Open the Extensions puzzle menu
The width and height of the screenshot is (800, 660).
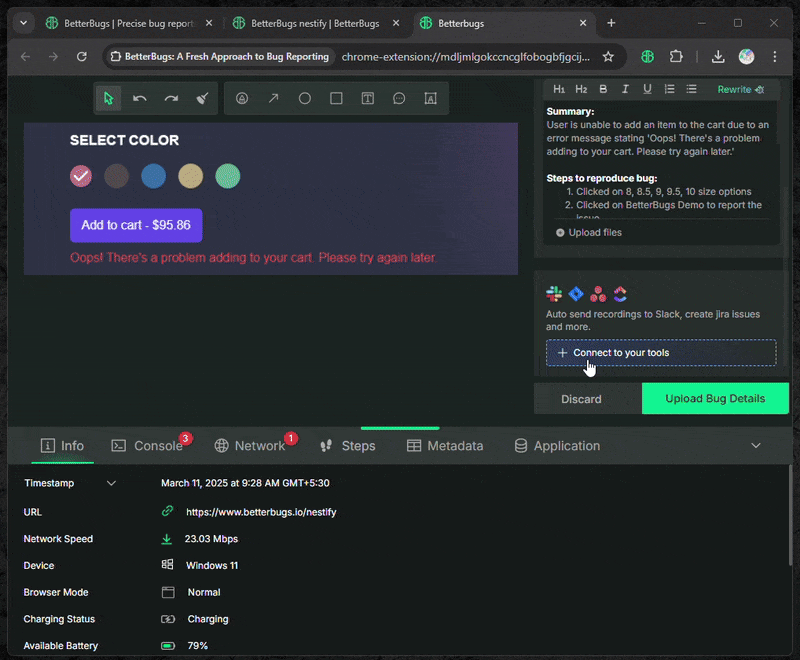tap(676, 57)
